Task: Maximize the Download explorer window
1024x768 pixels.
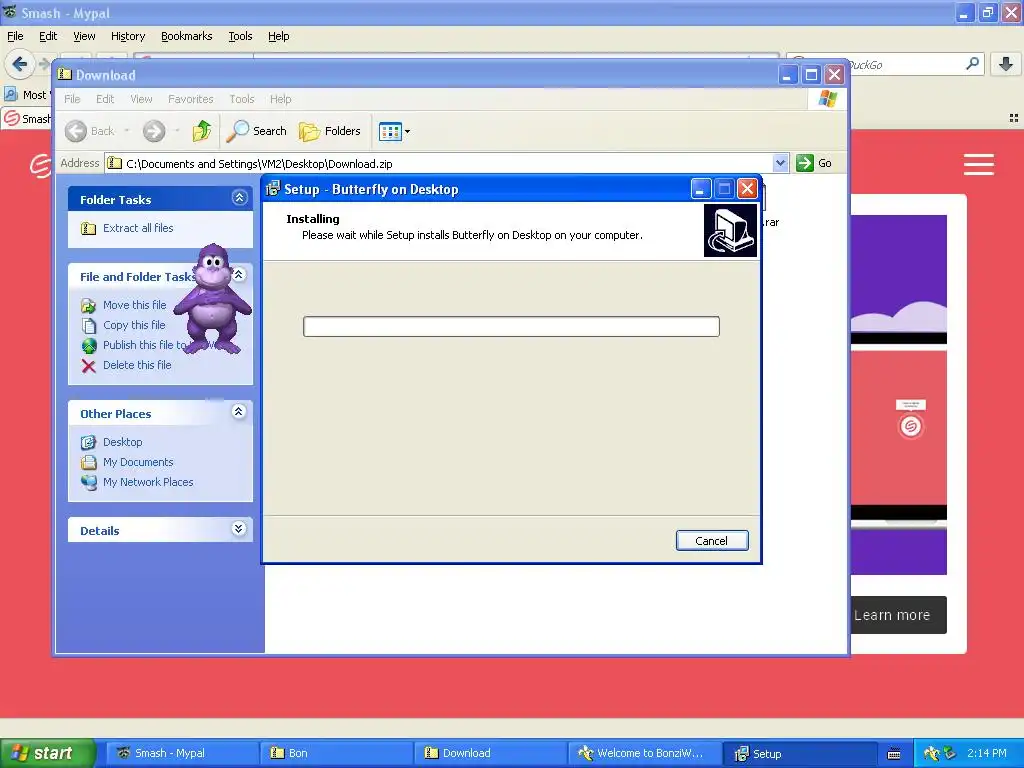Action: [x=811, y=74]
